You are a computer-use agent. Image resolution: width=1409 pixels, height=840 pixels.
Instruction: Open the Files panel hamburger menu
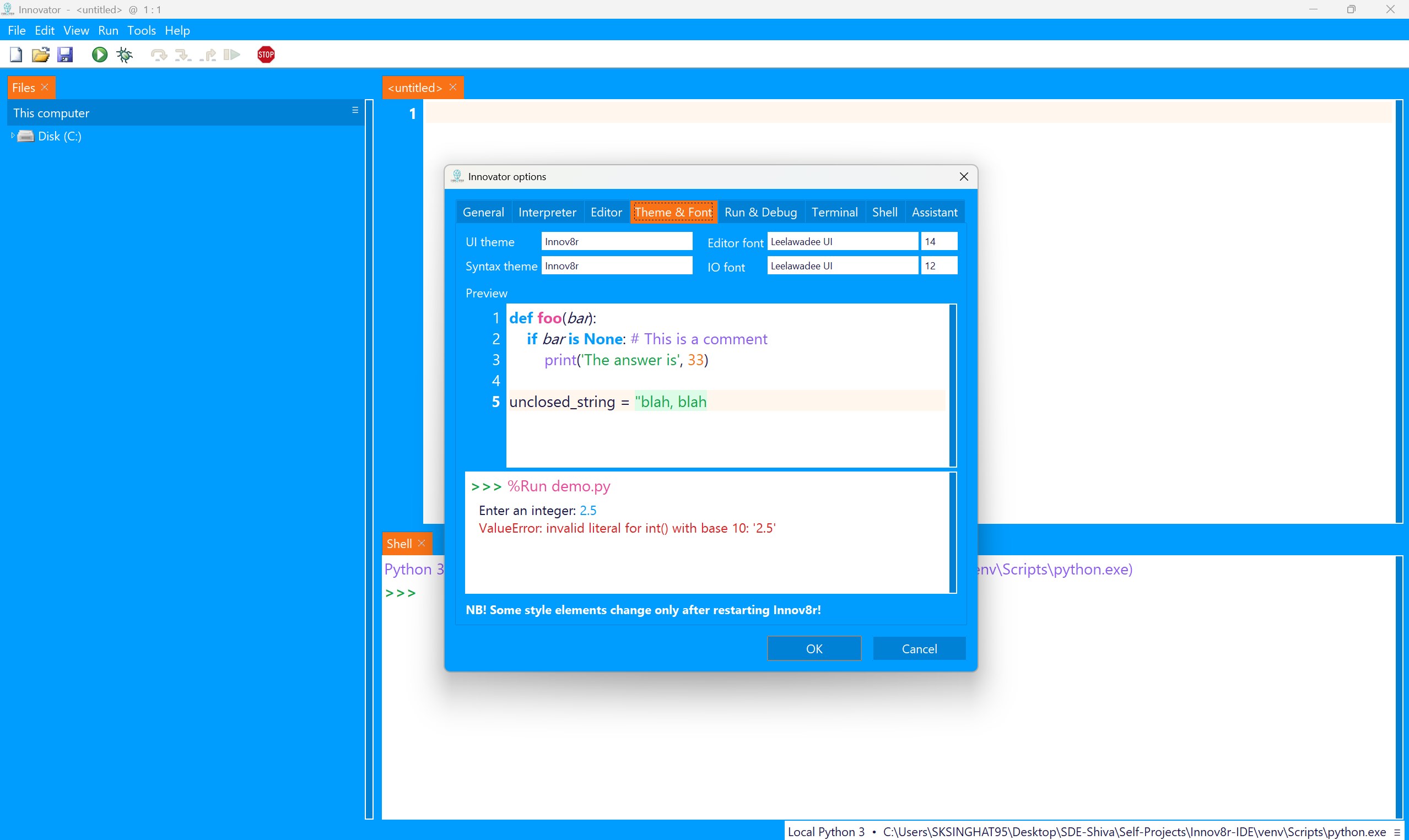coord(355,110)
